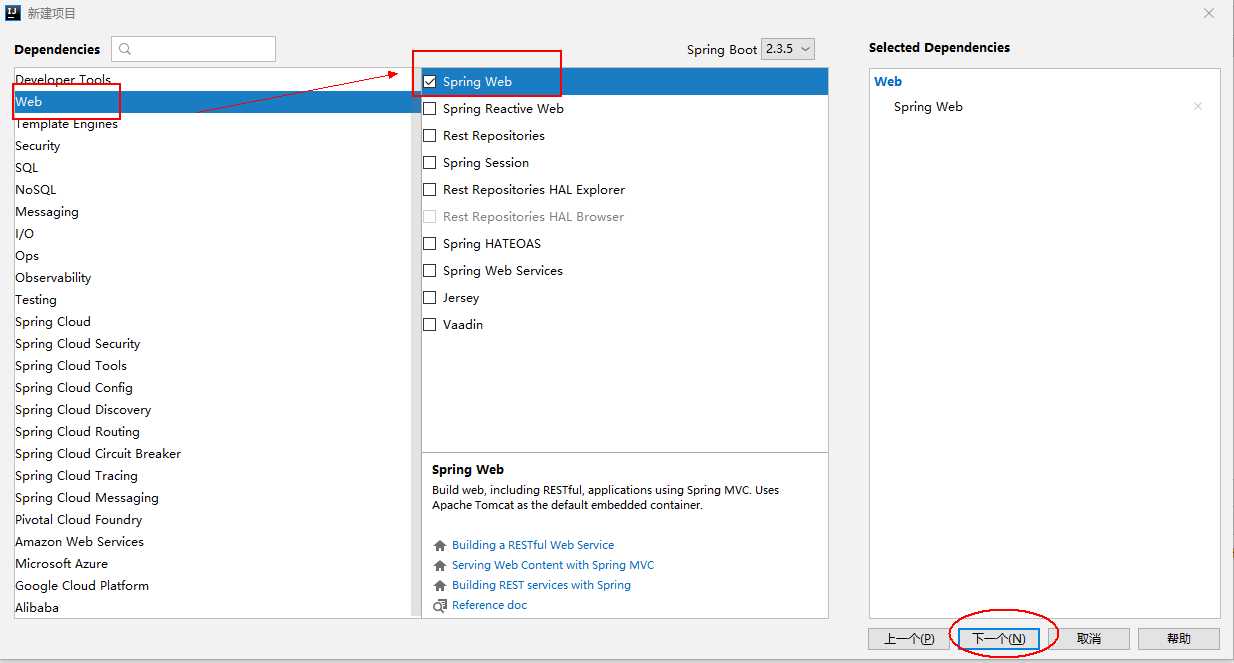Click house icon beside Building REST services
Screen dimensions: 1234x663
(440, 586)
